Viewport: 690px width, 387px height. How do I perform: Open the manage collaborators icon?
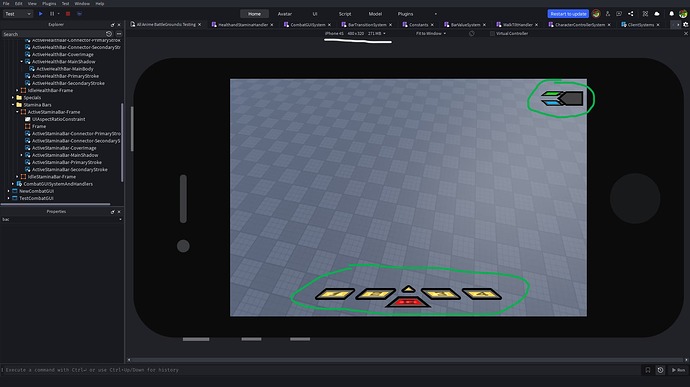[608, 14]
